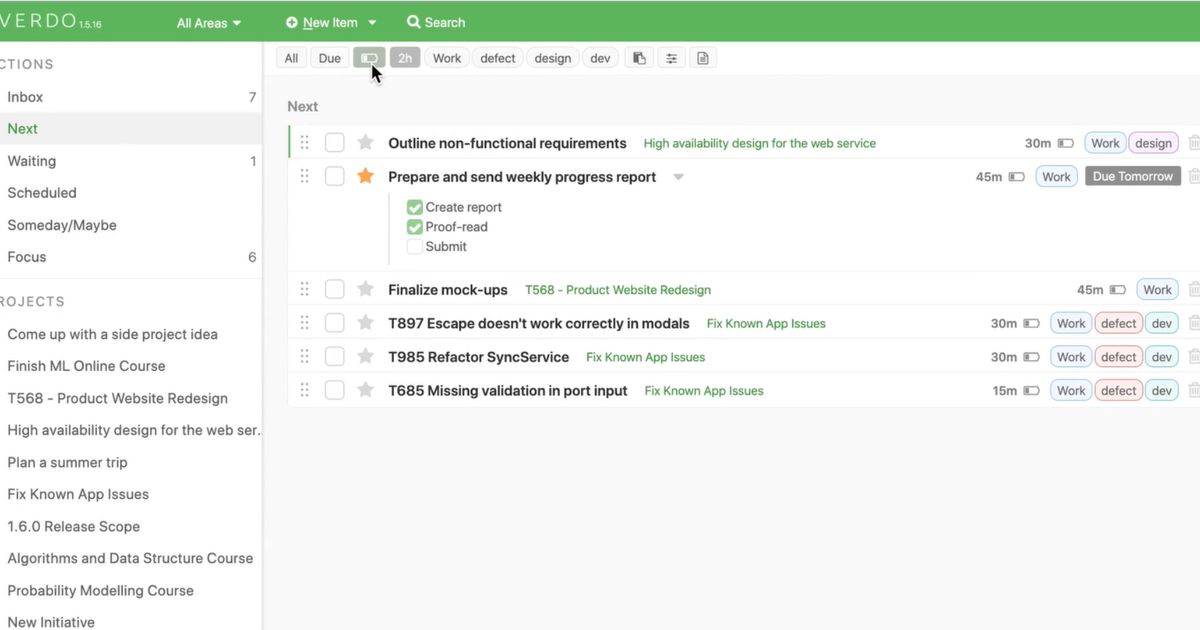The height and width of the screenshot is (630, 1200).
Task: Open the T568 - Product Website Redesign link on the Finalize mock-ups row
Action: pyautogui.click(x=618, y=290)
